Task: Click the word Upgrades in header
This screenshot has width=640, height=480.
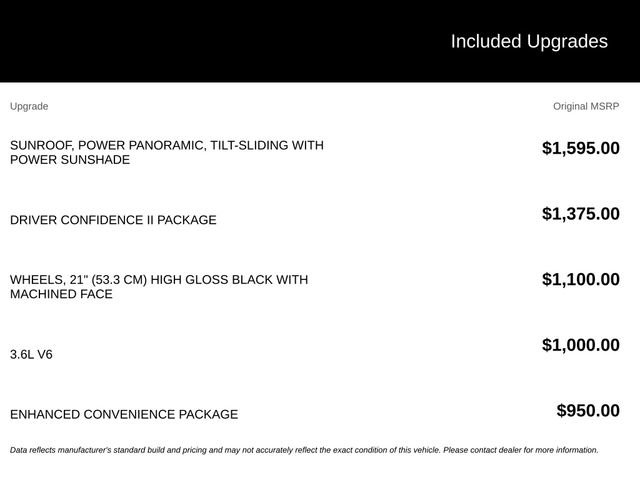Action: pos(567,42)
